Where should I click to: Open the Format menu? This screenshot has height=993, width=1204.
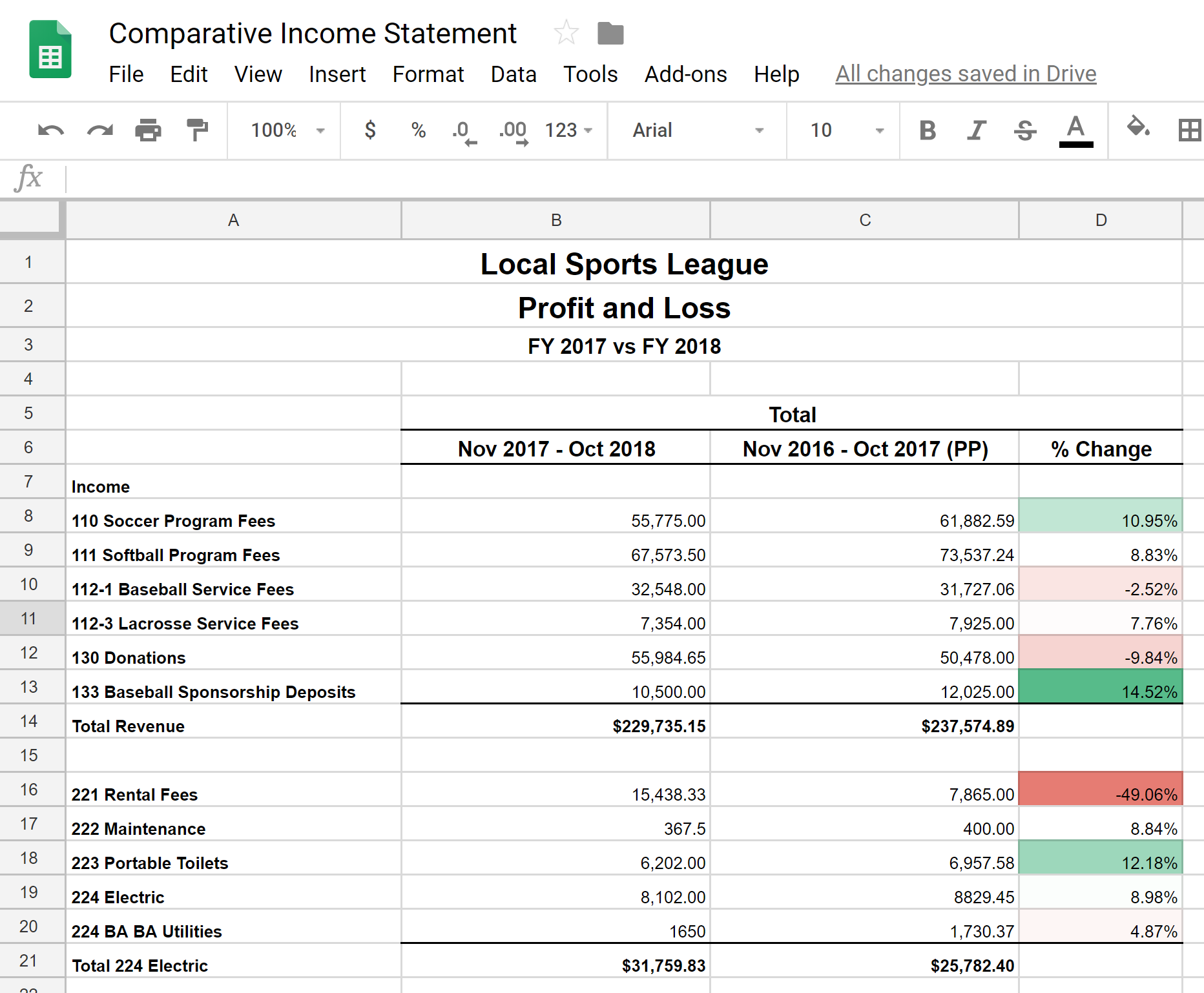pos(428,74)
